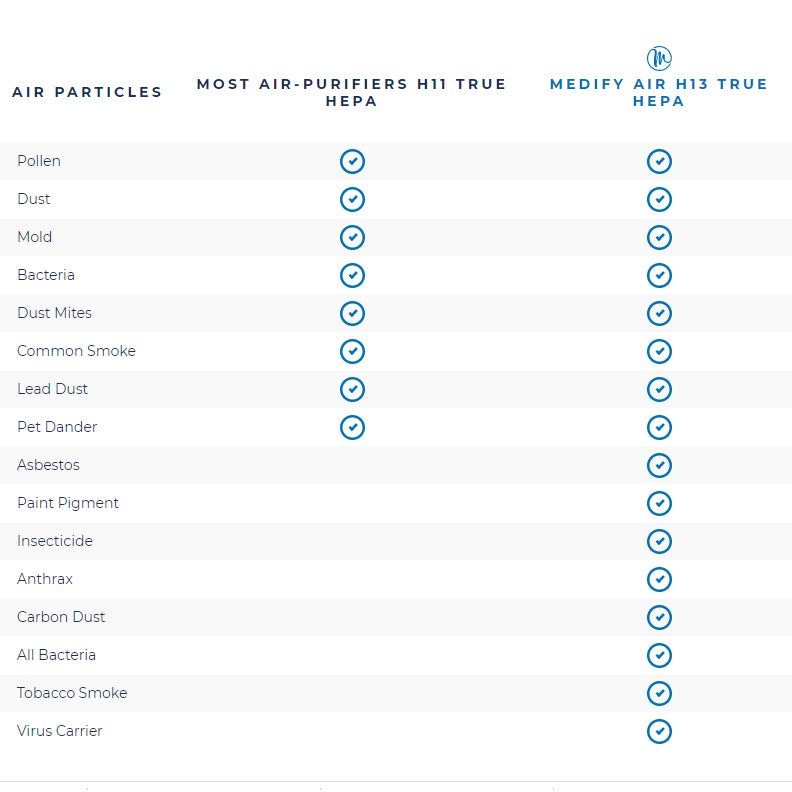Viewport: 792px width, 792px height.
Task: Click the Insecticide row label
Action: pyautogui.click(x=55, y=541)
